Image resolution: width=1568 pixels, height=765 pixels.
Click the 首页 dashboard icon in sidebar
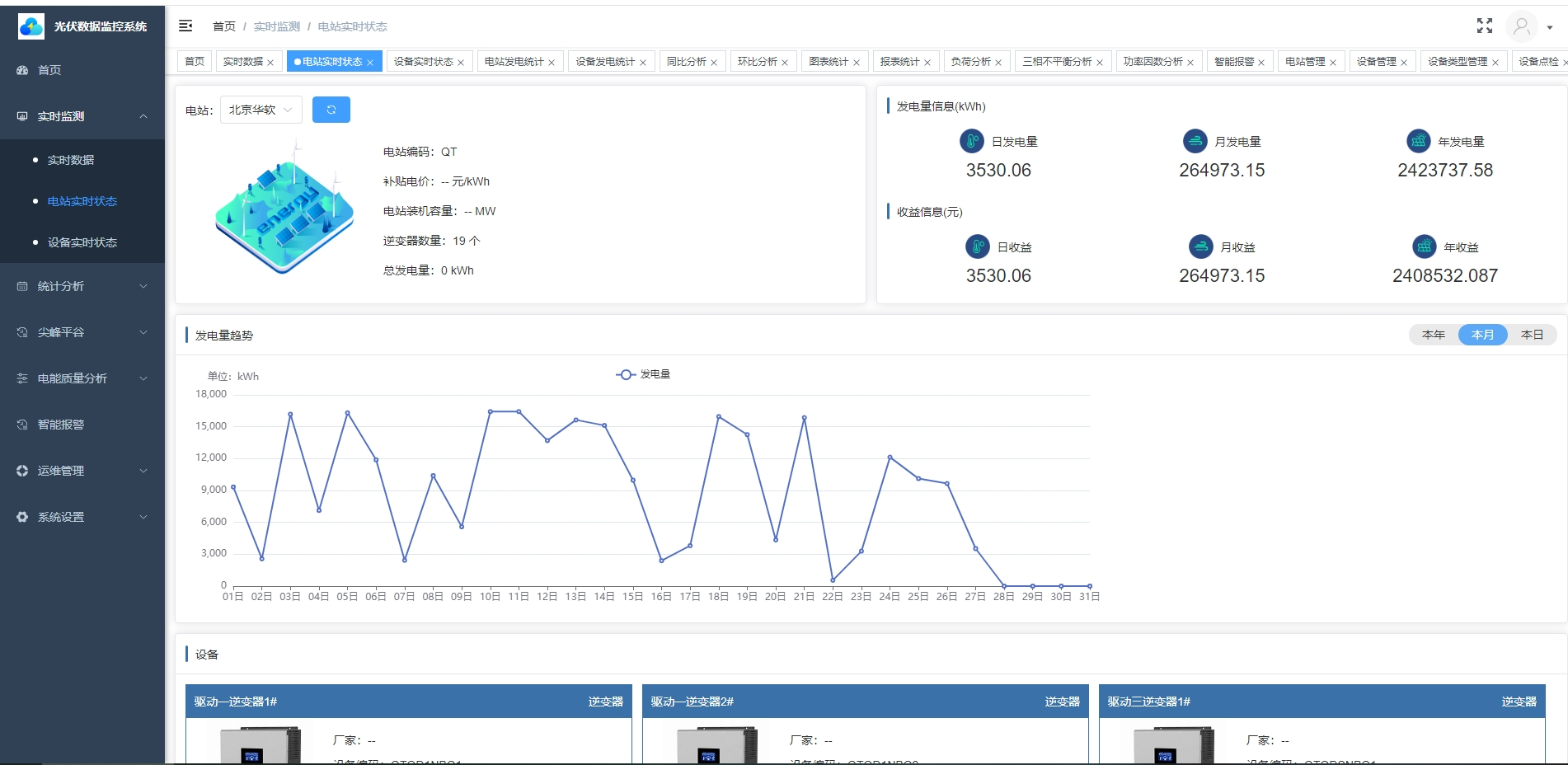(x=22, y=70)
